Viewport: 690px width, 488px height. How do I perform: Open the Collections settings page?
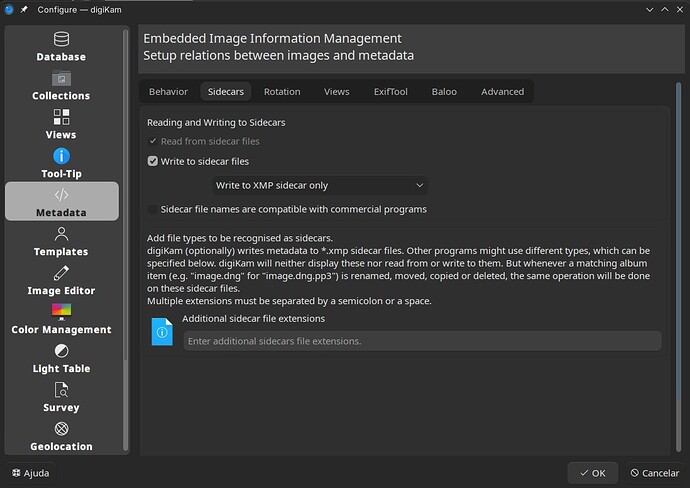pos(61,85)
